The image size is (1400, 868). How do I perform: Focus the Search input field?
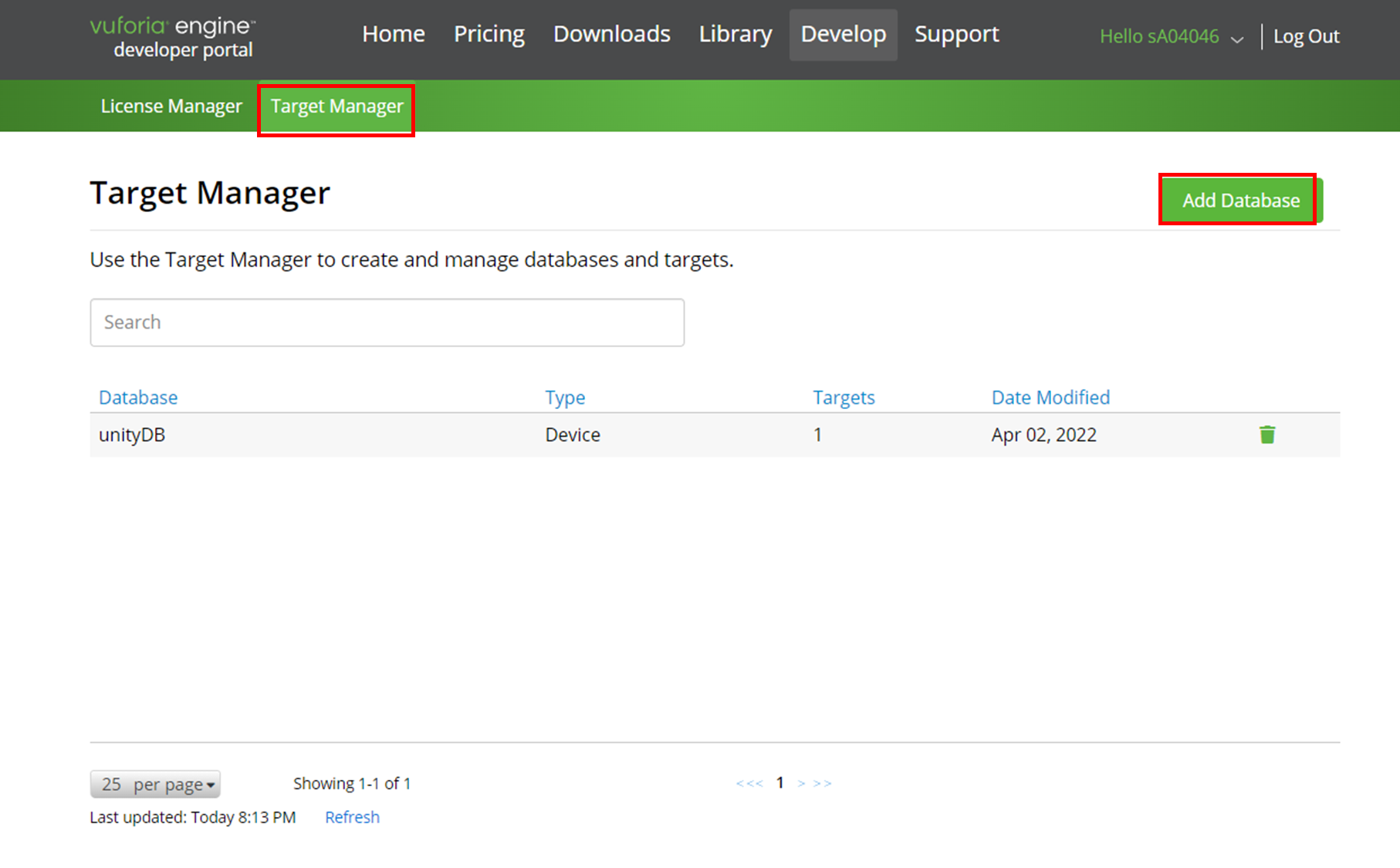pos(387,323)
